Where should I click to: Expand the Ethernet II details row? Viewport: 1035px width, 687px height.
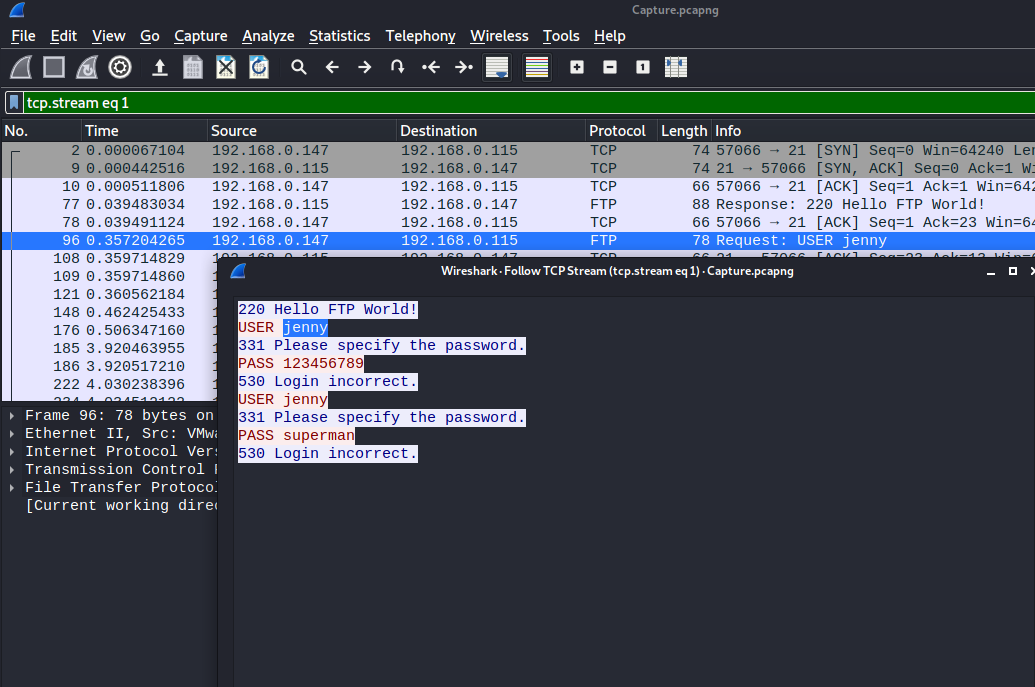(12, 434)
